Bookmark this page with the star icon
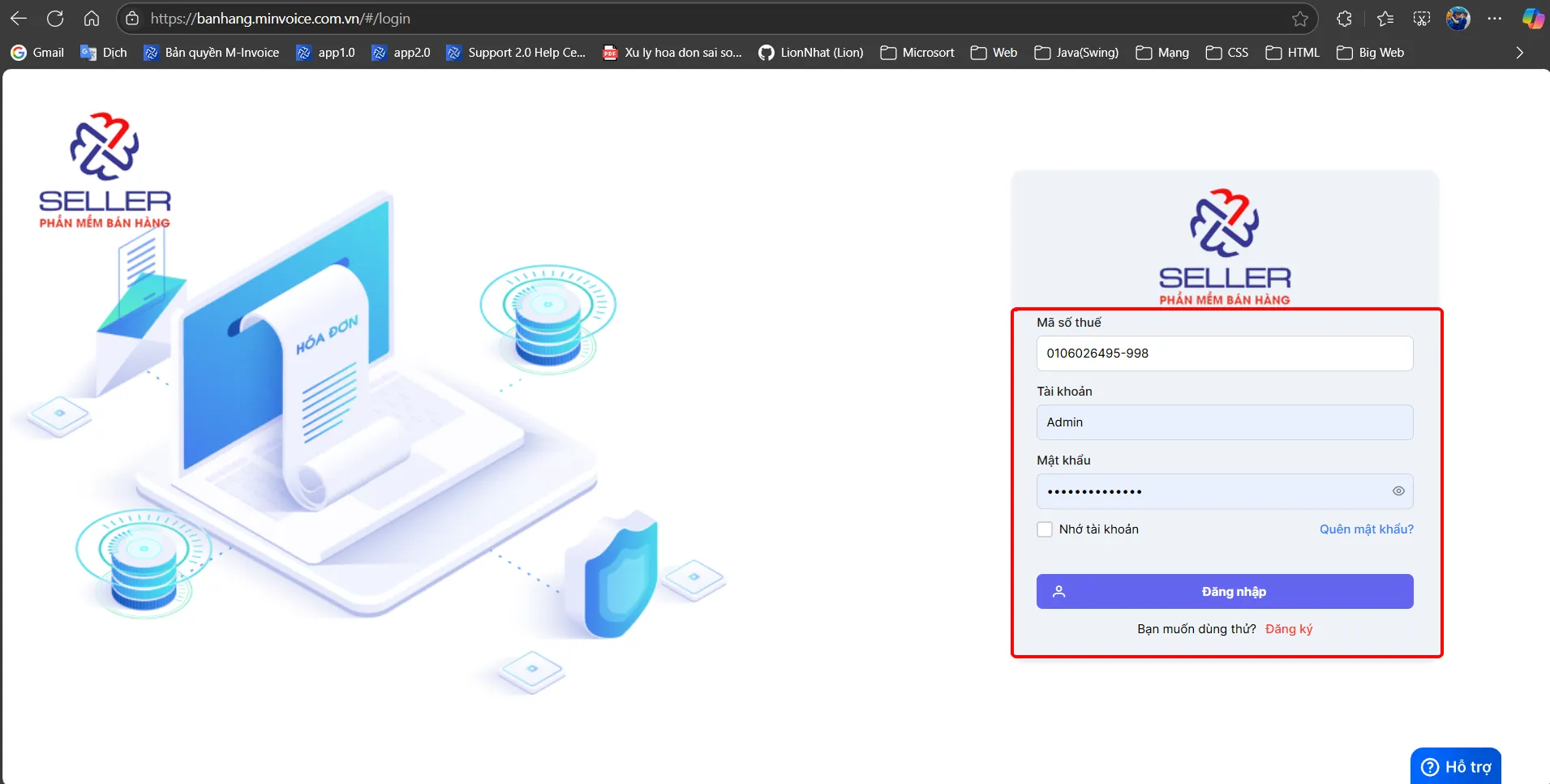This screenshot has width=1550, height=784. pyautogui.click(x=1300, y=19)
